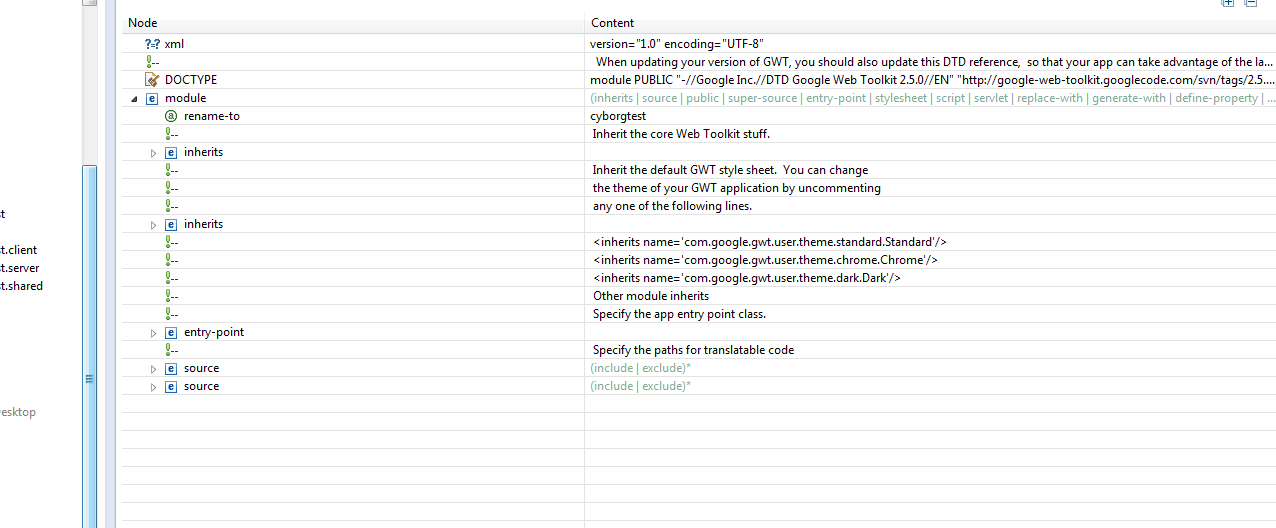The image size is (1276, 528).
Task: Click comment icon for 'Inherit the core Web Toolkit stuff'
Action: [171, 134]
